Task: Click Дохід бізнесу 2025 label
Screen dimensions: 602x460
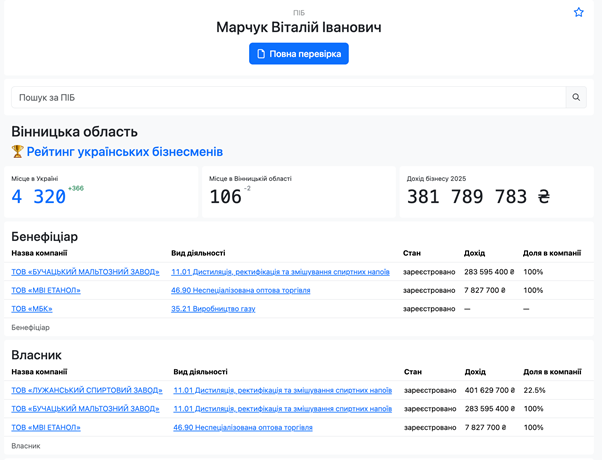Action: pos(437,179)
